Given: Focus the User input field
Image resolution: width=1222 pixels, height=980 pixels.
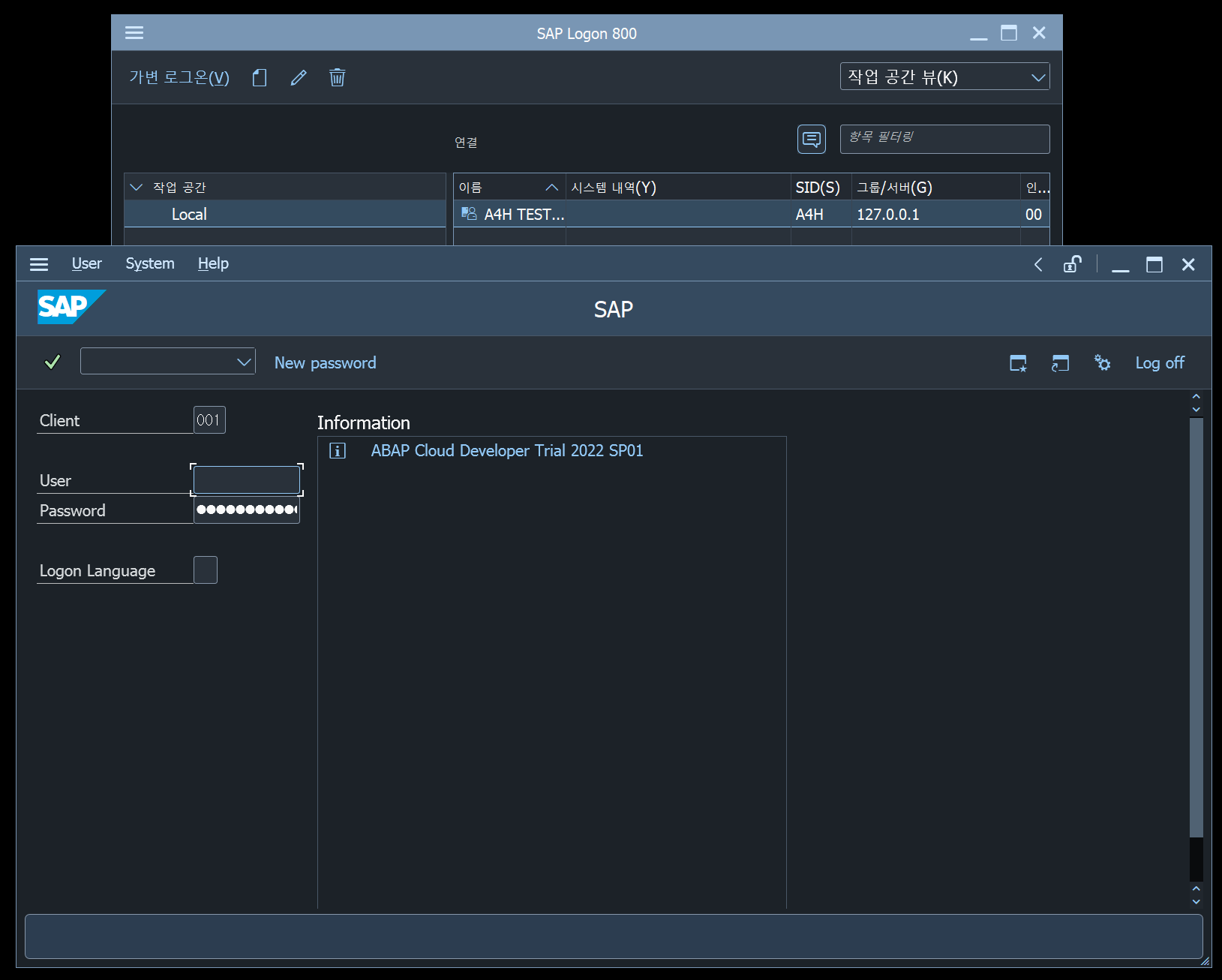Looking at the screenshot, I should (247, 480).
